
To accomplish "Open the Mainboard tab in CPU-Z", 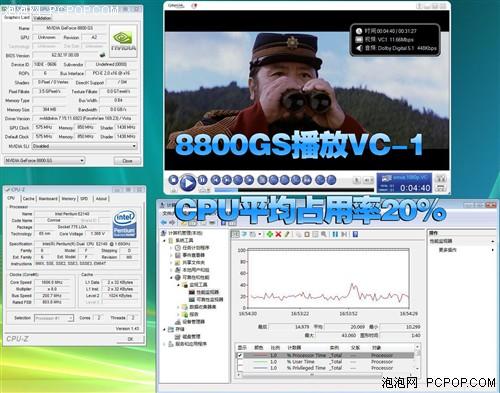I will 48,199.
